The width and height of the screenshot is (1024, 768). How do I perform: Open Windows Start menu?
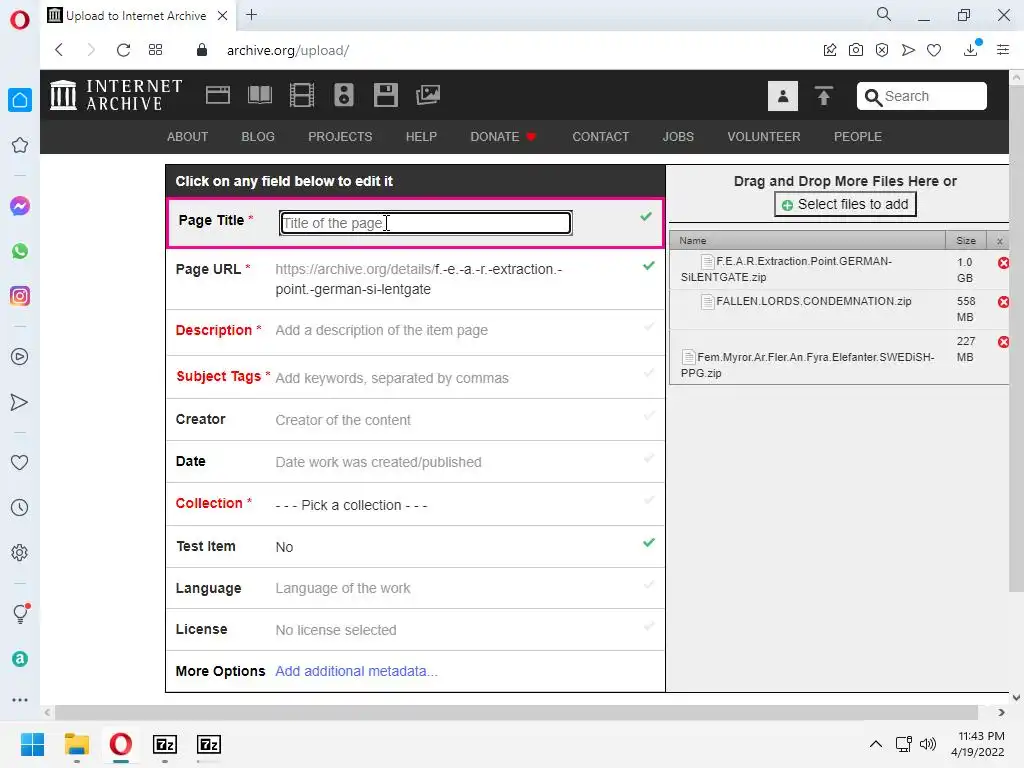(x=32, y=744)
